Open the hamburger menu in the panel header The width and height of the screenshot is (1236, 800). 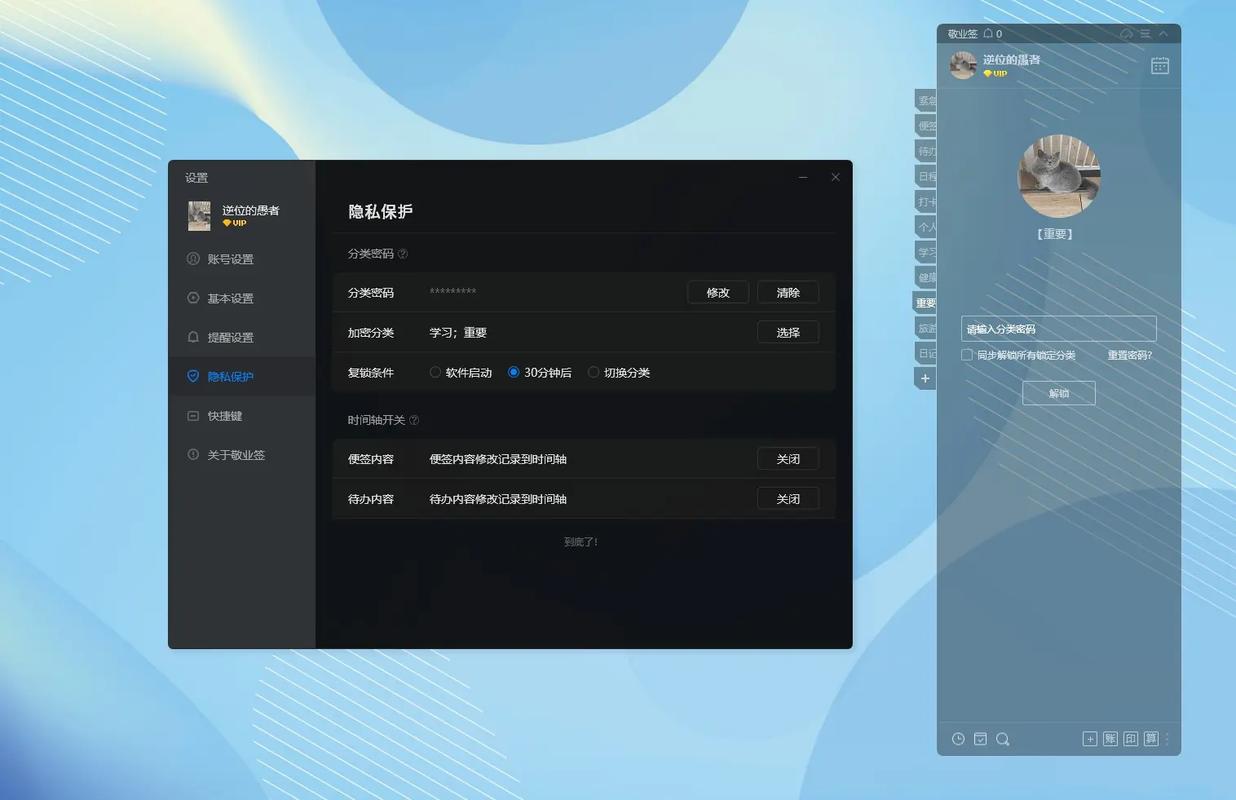pos(1145,33)
